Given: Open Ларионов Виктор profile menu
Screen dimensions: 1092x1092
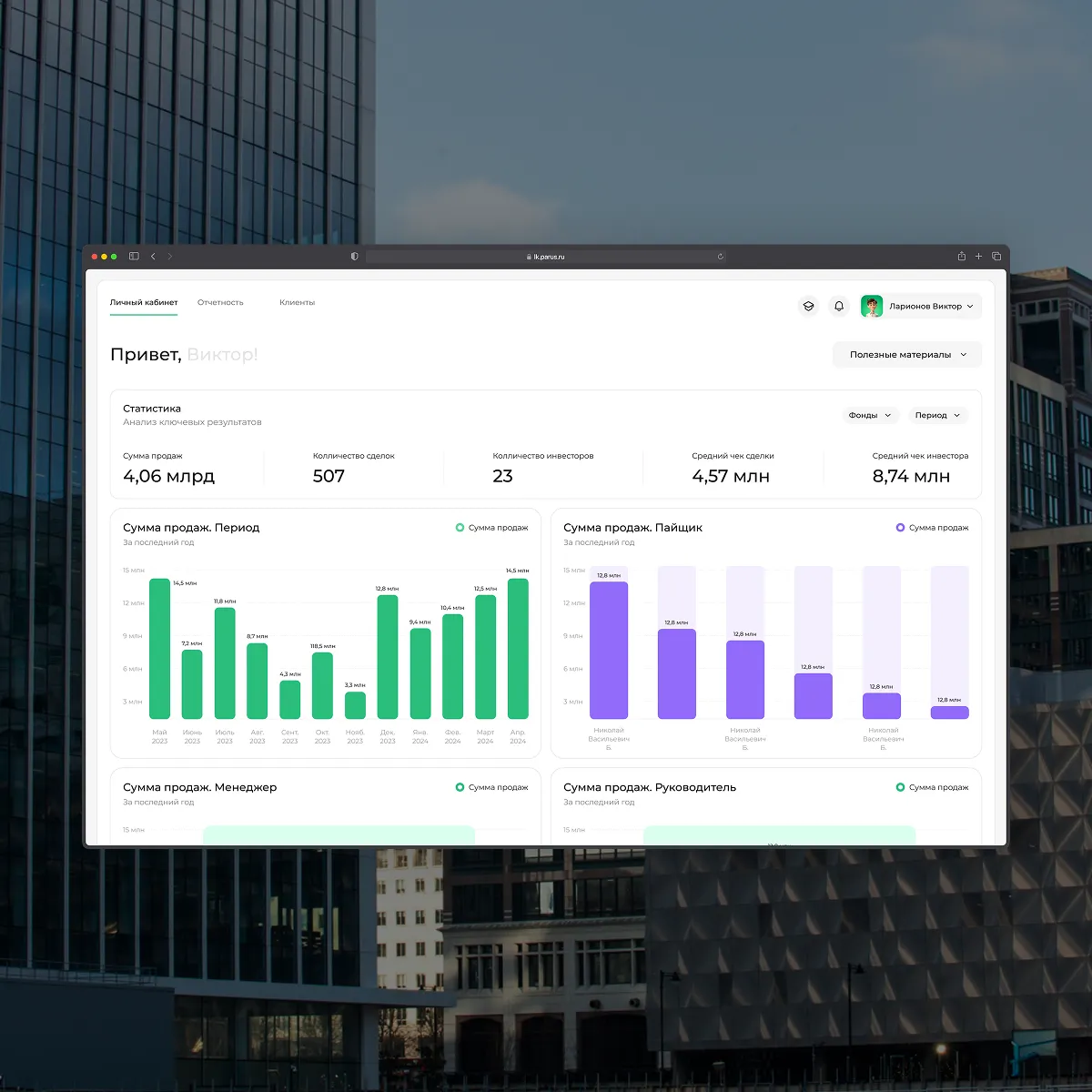Looking at the screenshot, I should point(921,307).
